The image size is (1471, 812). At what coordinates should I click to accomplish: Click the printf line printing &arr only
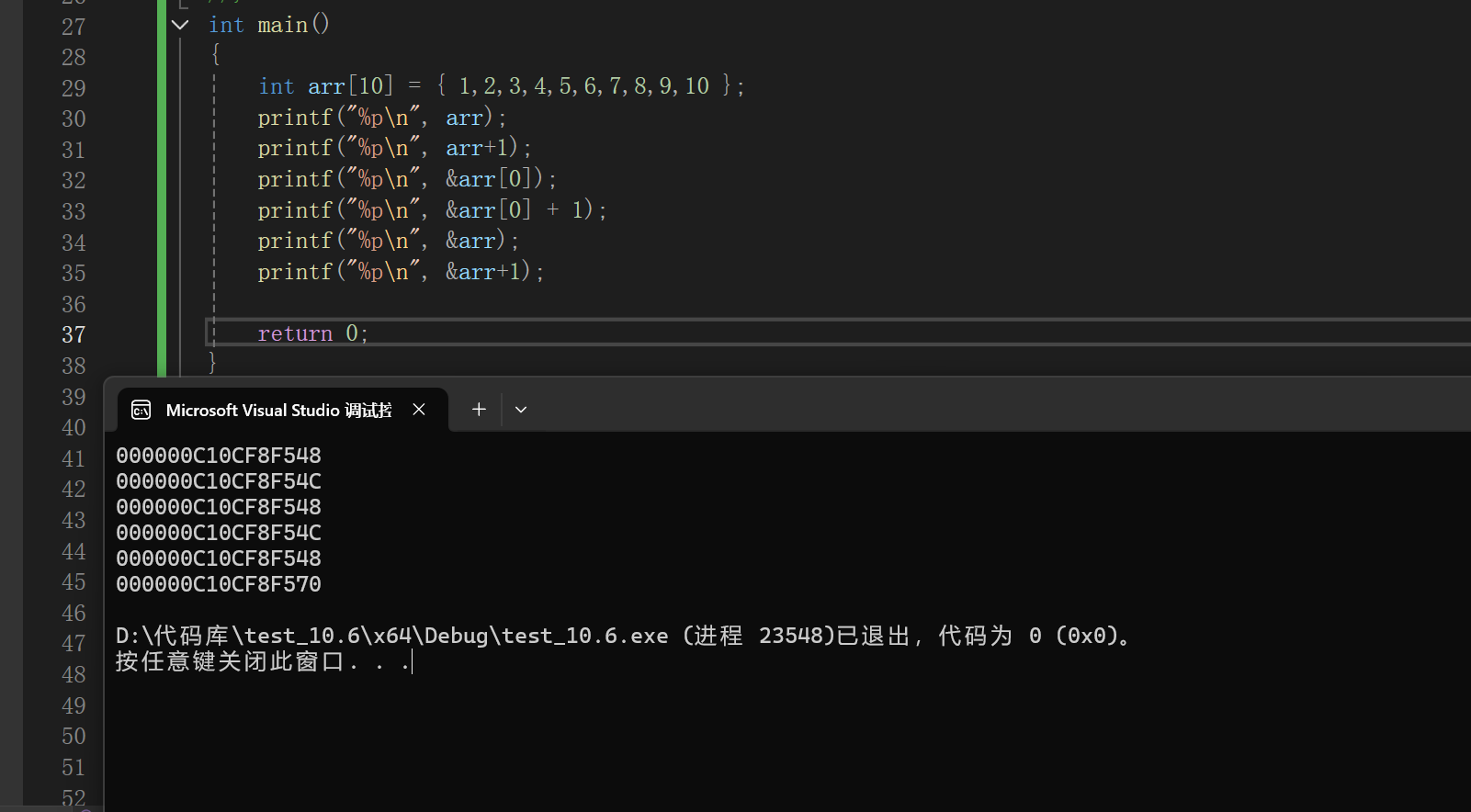[389, 241]
